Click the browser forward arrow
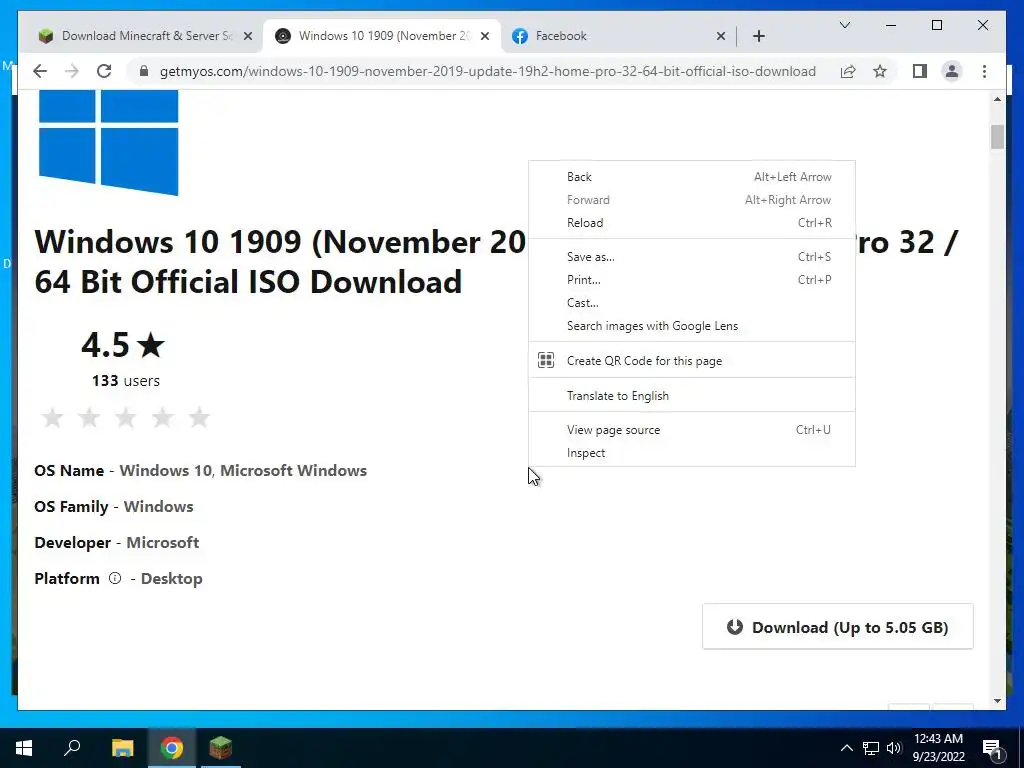 pyautogui.click(x=72, y=71)
